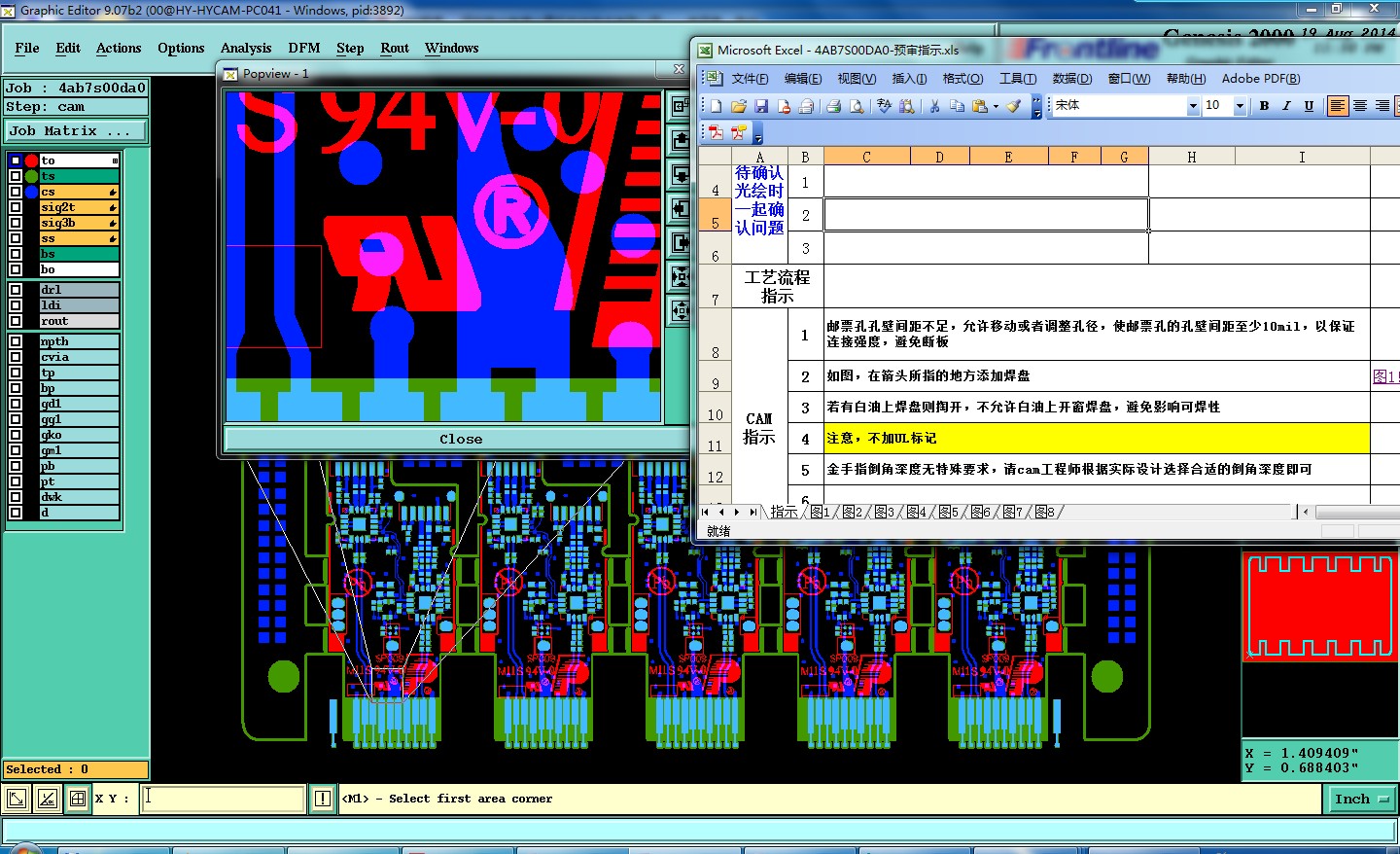Click the exclamation mark icon in status bar

pyautogui.click(x=323, y=800)
